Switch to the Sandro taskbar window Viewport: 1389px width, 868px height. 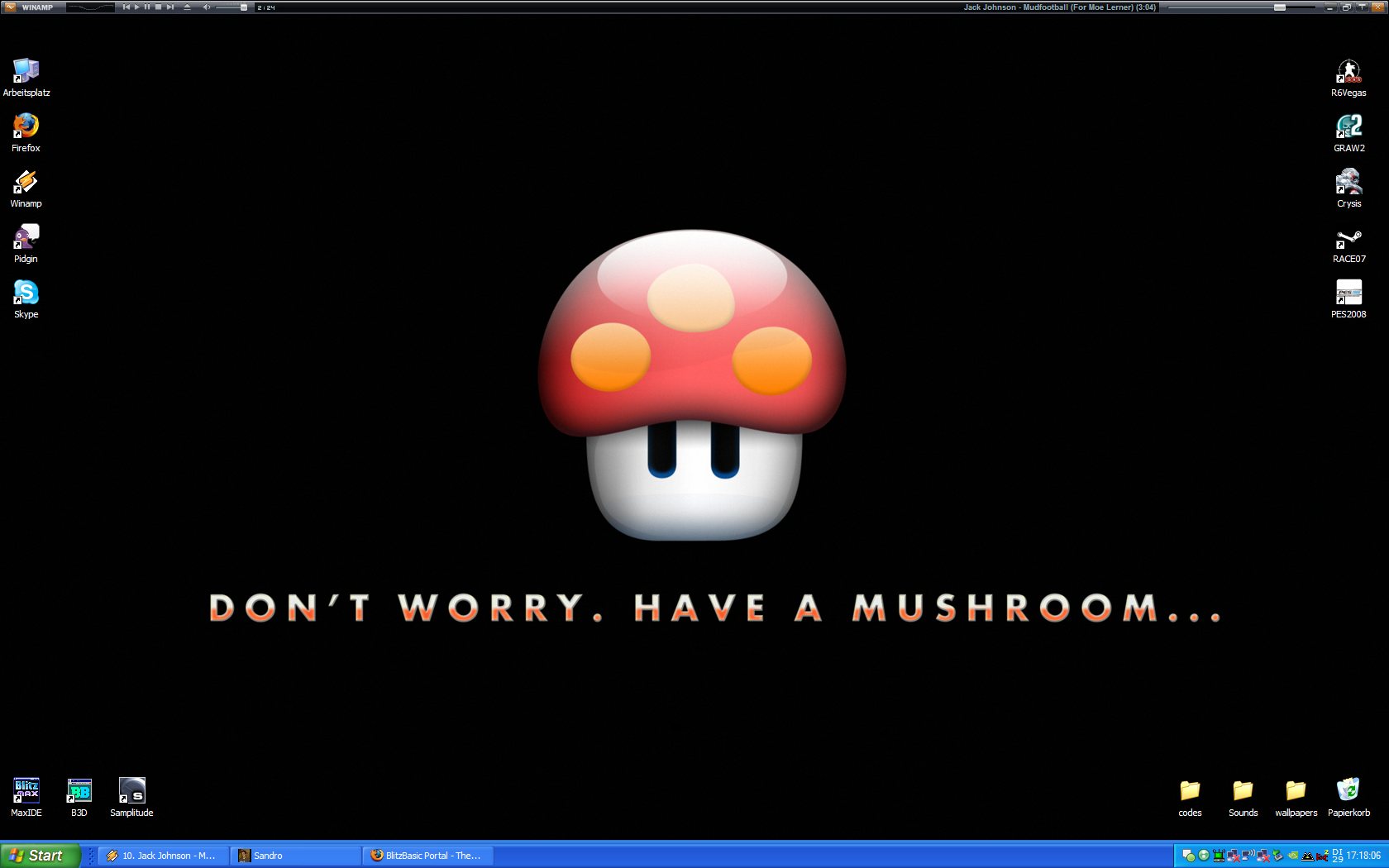[x=295, y=856]
